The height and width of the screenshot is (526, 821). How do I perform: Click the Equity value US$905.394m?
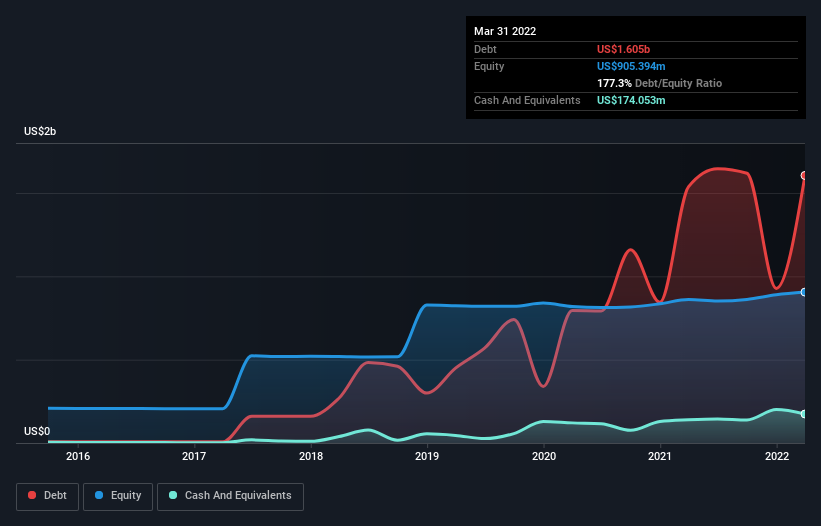point(631,66)
